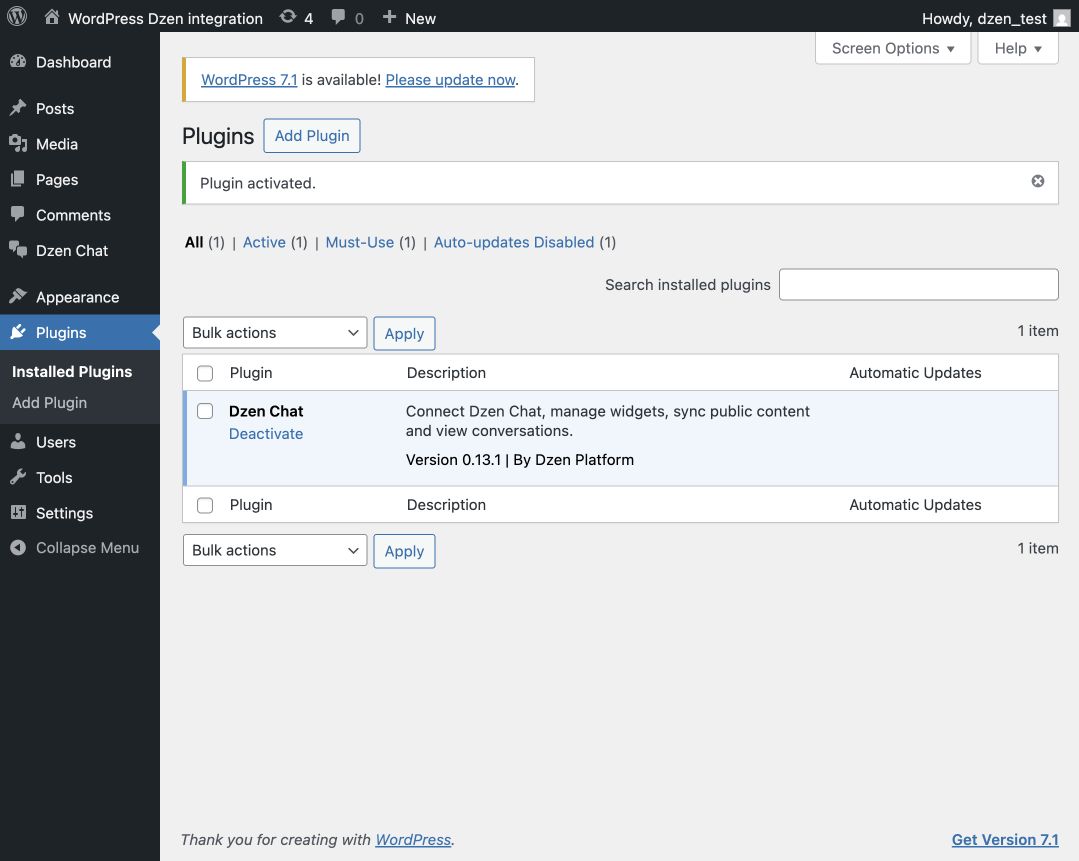Screen dimensions: 1079x861
Task: Open Add Plugin submenu item in sidebar
Action: pyautogui.click(x=50, y=403)
